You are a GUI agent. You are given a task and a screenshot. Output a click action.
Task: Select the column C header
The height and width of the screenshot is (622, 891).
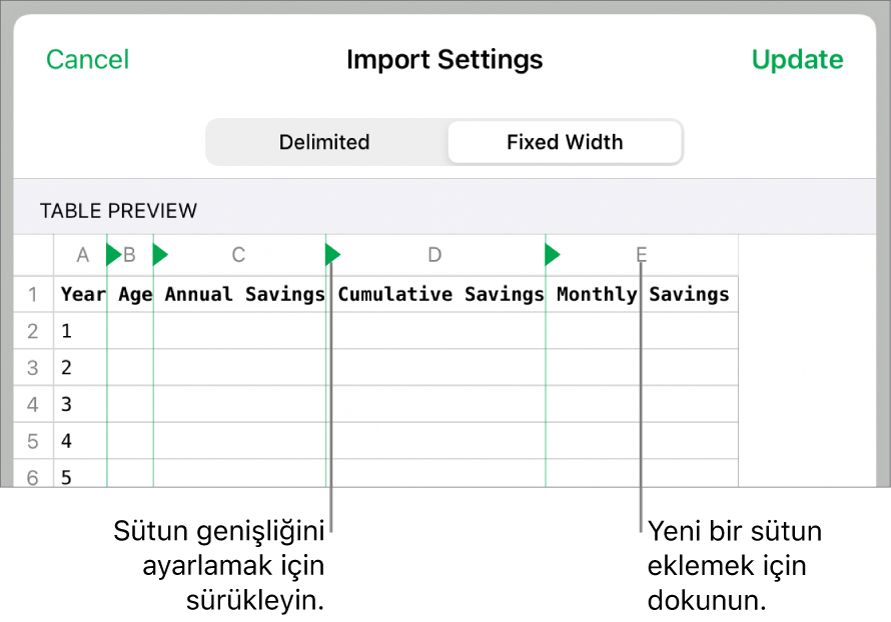238,255
